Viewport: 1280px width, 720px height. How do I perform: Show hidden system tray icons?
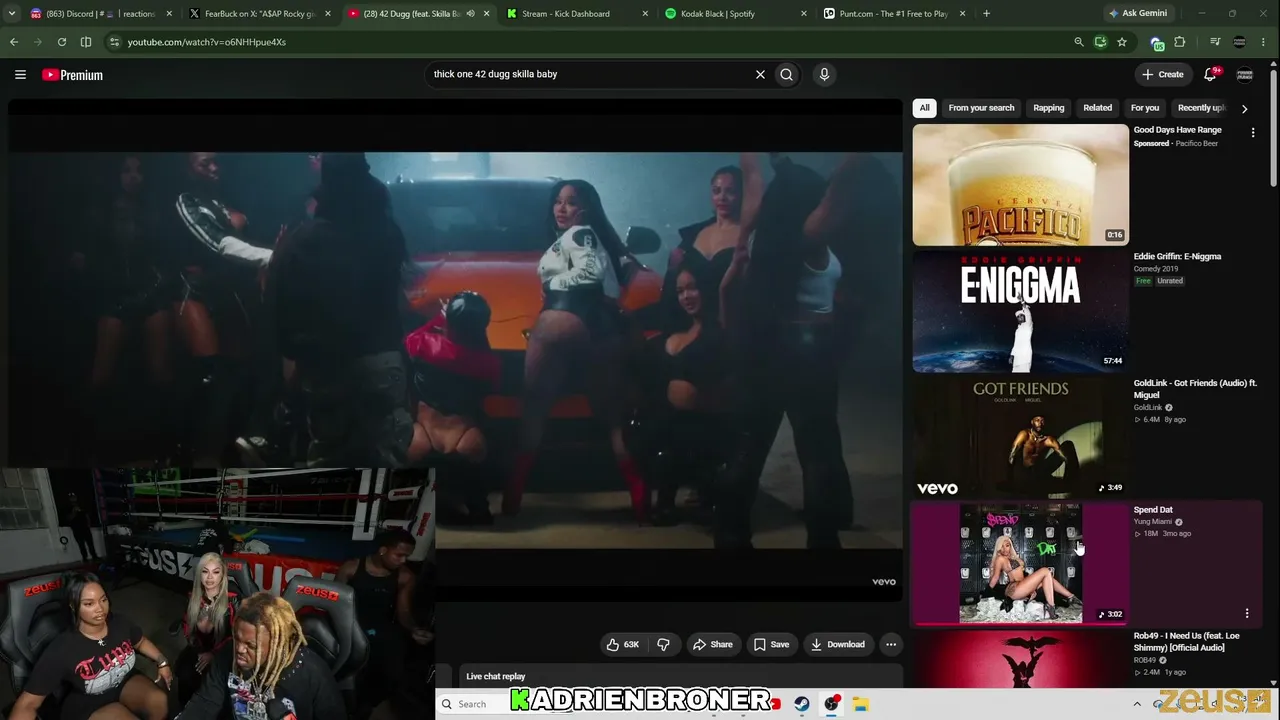click(x=1137, y=704)
